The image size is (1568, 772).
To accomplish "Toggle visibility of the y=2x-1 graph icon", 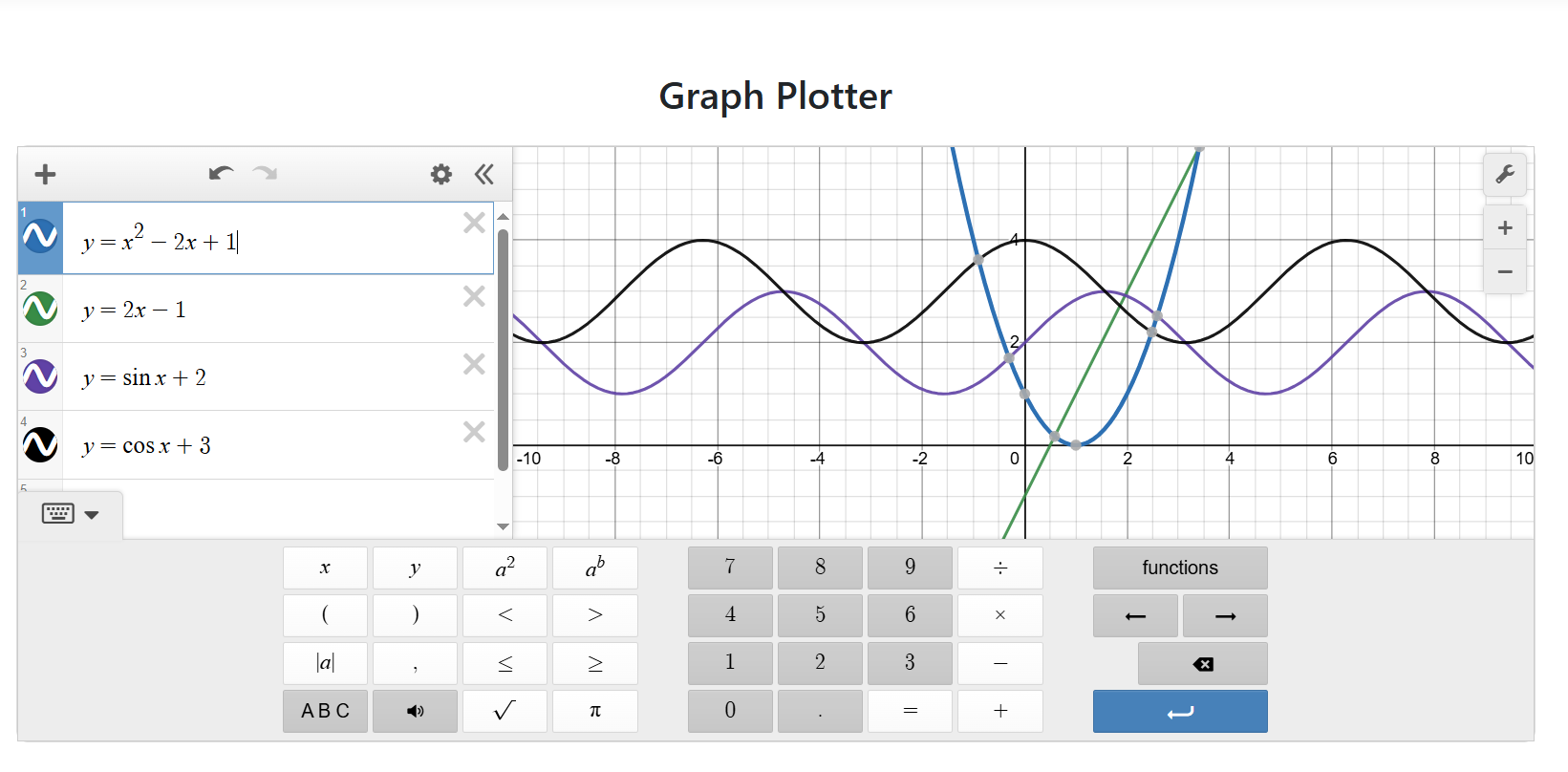I will pyautogui.click(x=39, y=308).
